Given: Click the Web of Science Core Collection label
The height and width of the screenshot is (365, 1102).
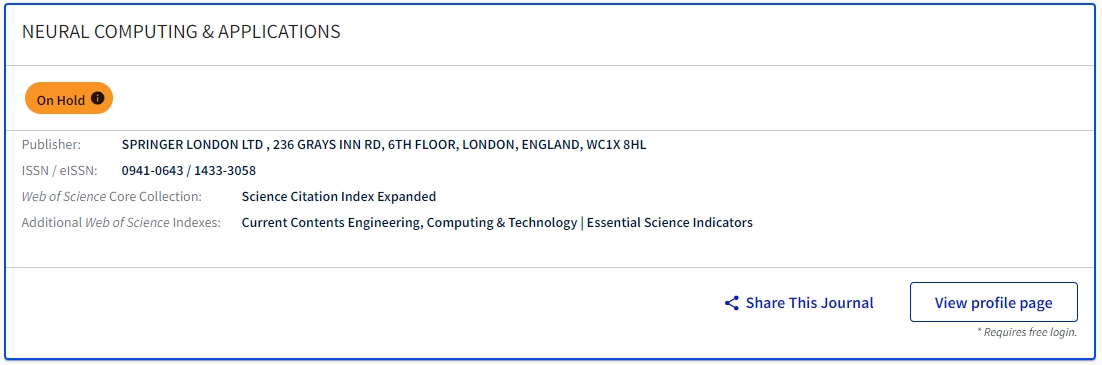Looking at the screenshot, I should click(112, 197).
